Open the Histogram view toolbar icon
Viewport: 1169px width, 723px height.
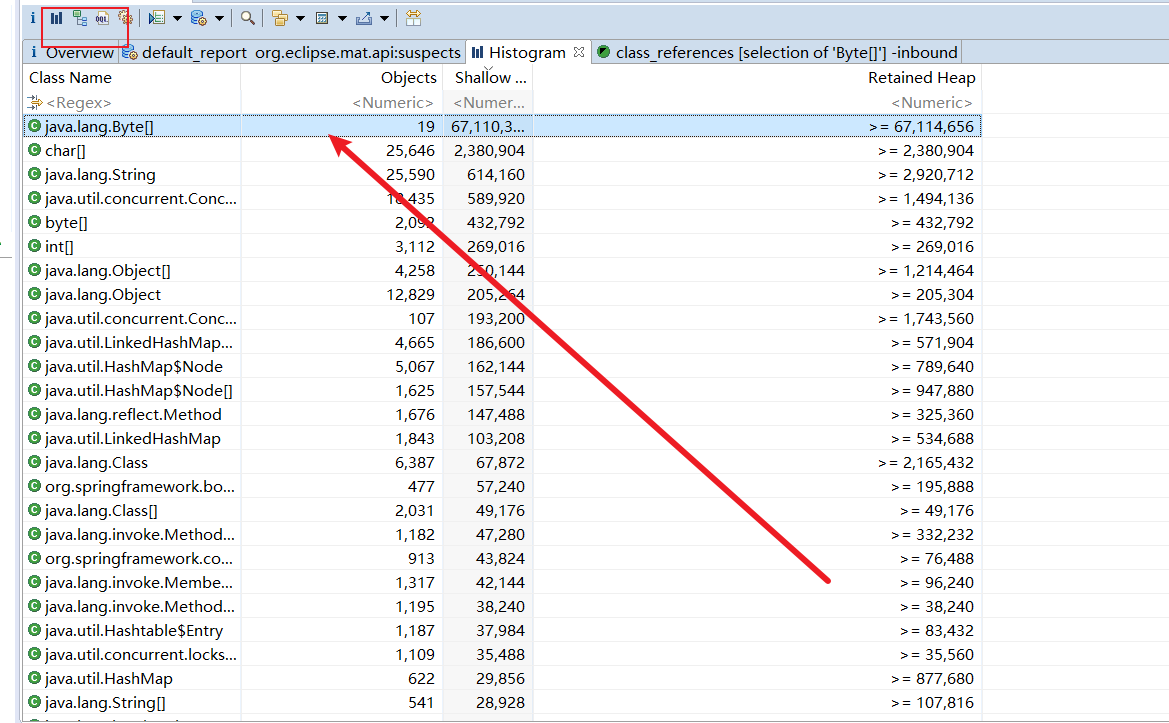coord(57,18)
